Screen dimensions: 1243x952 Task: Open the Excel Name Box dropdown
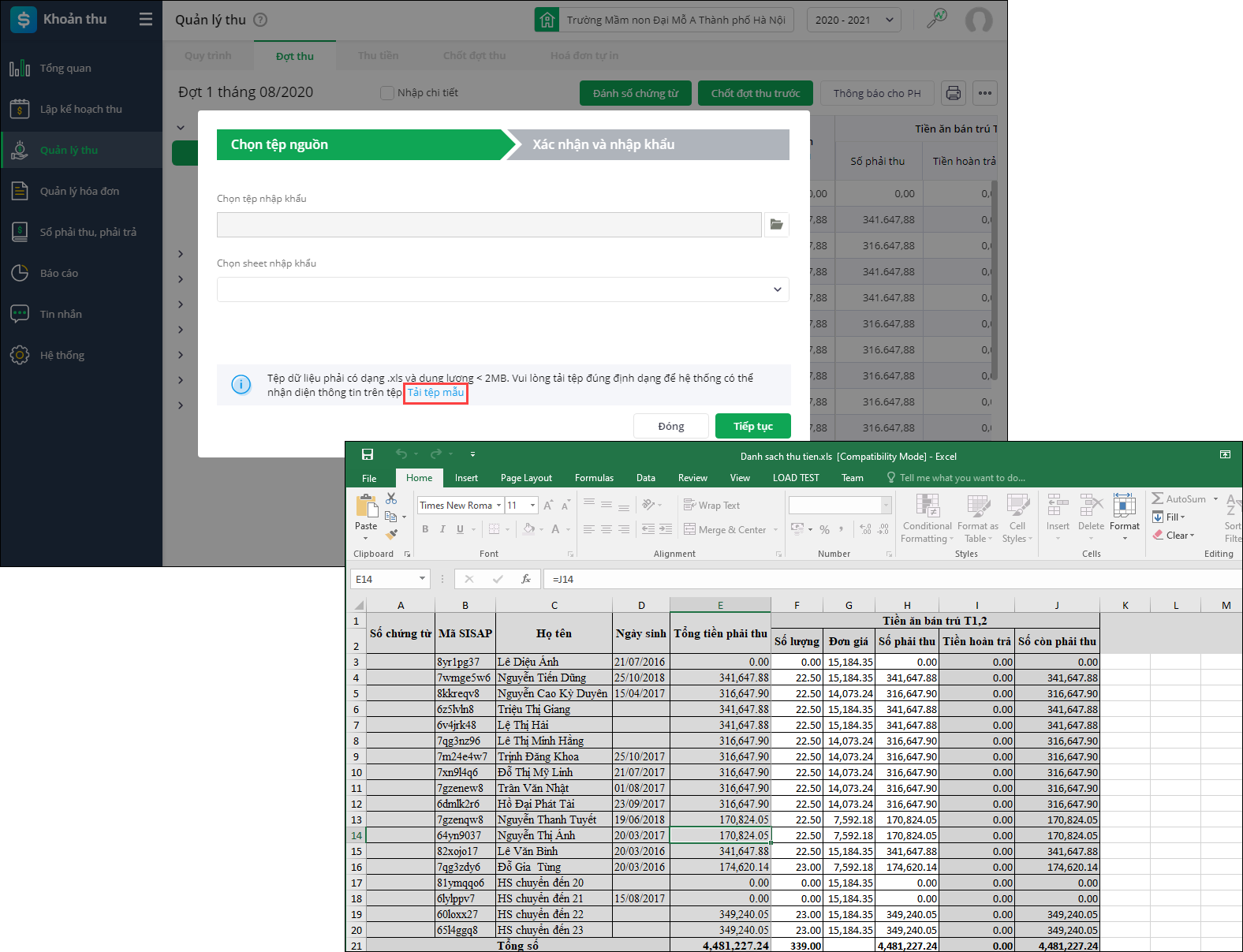[x=422, y=579]
